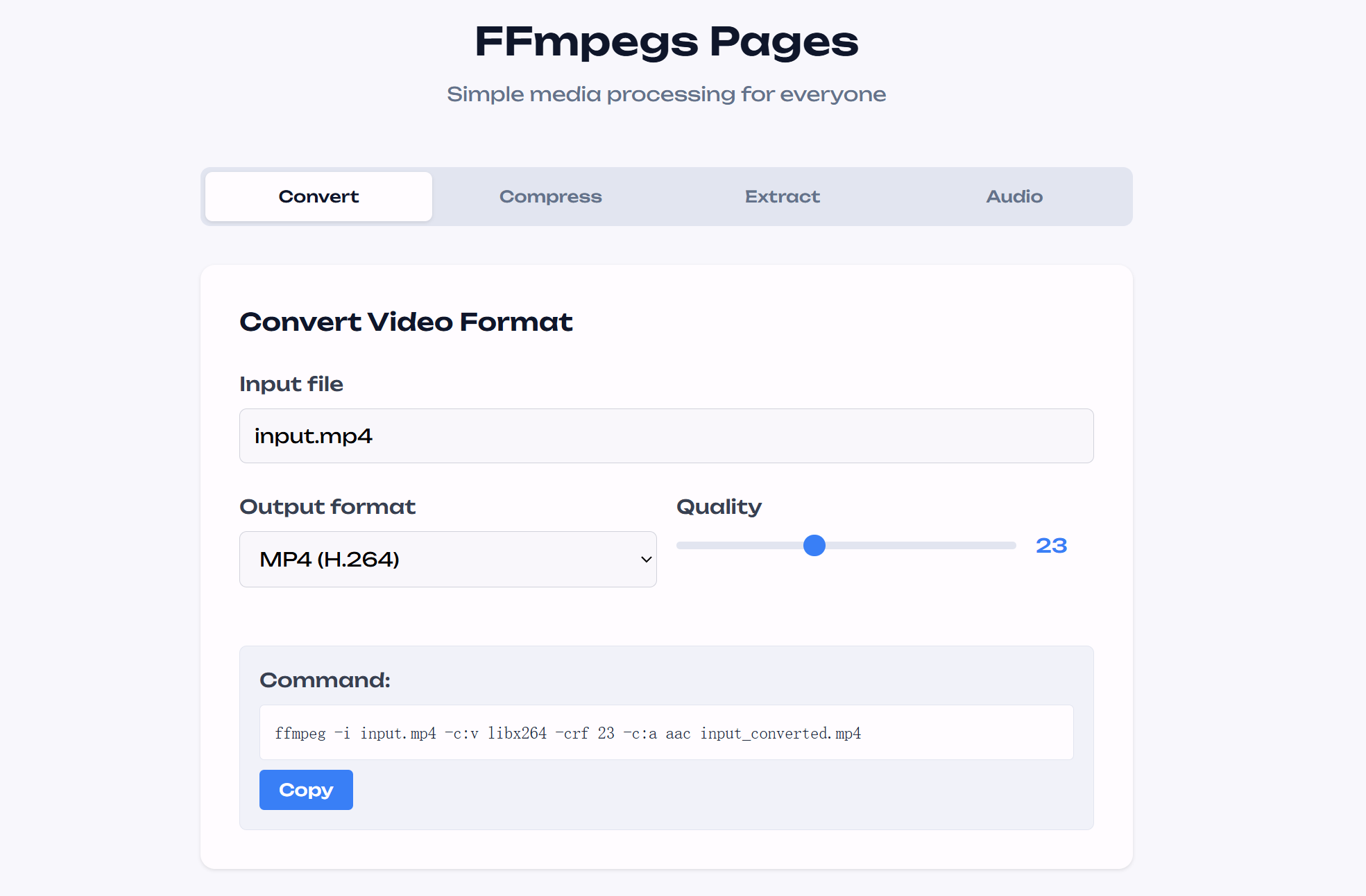Viewport: 1366px width, 896px height.
Task: Go to the Audio tab
Action: click(1014, 196)
